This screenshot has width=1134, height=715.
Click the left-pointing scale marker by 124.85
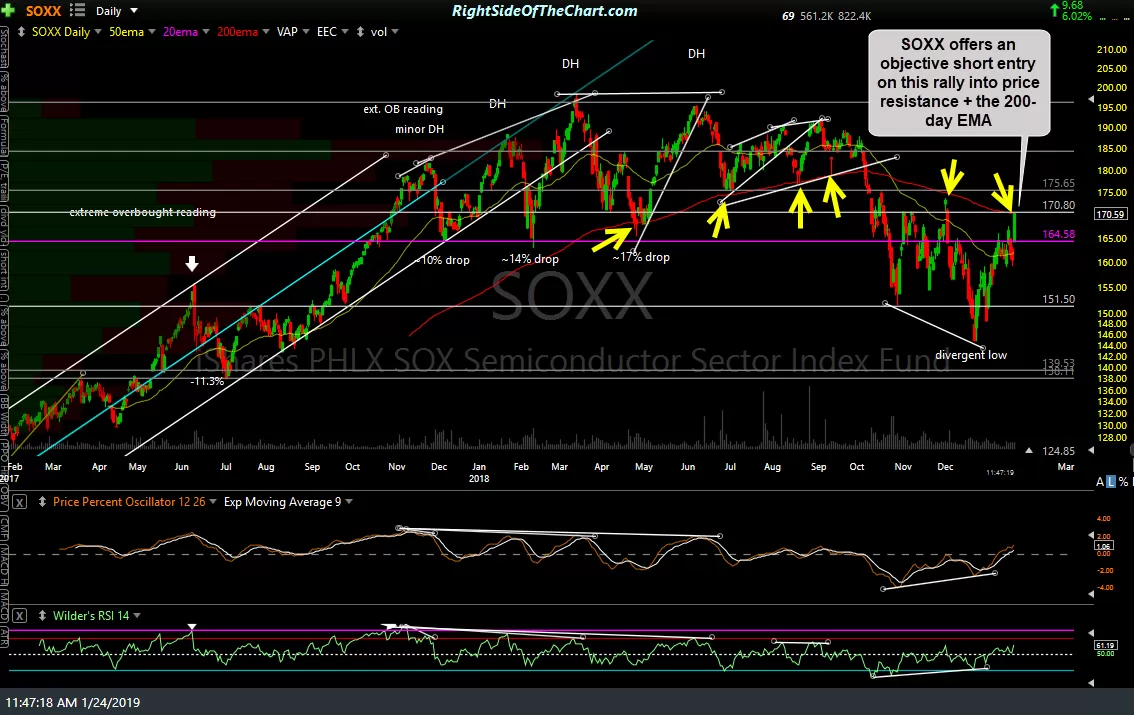pyautogui.click(x=1091, y=450)
